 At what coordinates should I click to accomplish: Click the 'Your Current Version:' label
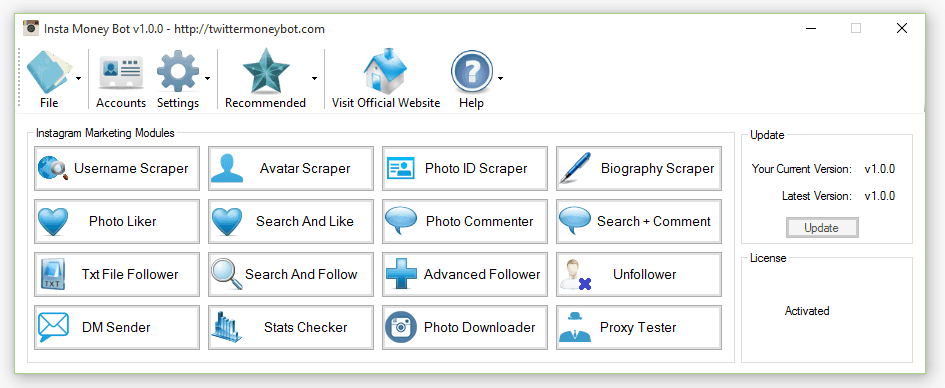point(802,169)
